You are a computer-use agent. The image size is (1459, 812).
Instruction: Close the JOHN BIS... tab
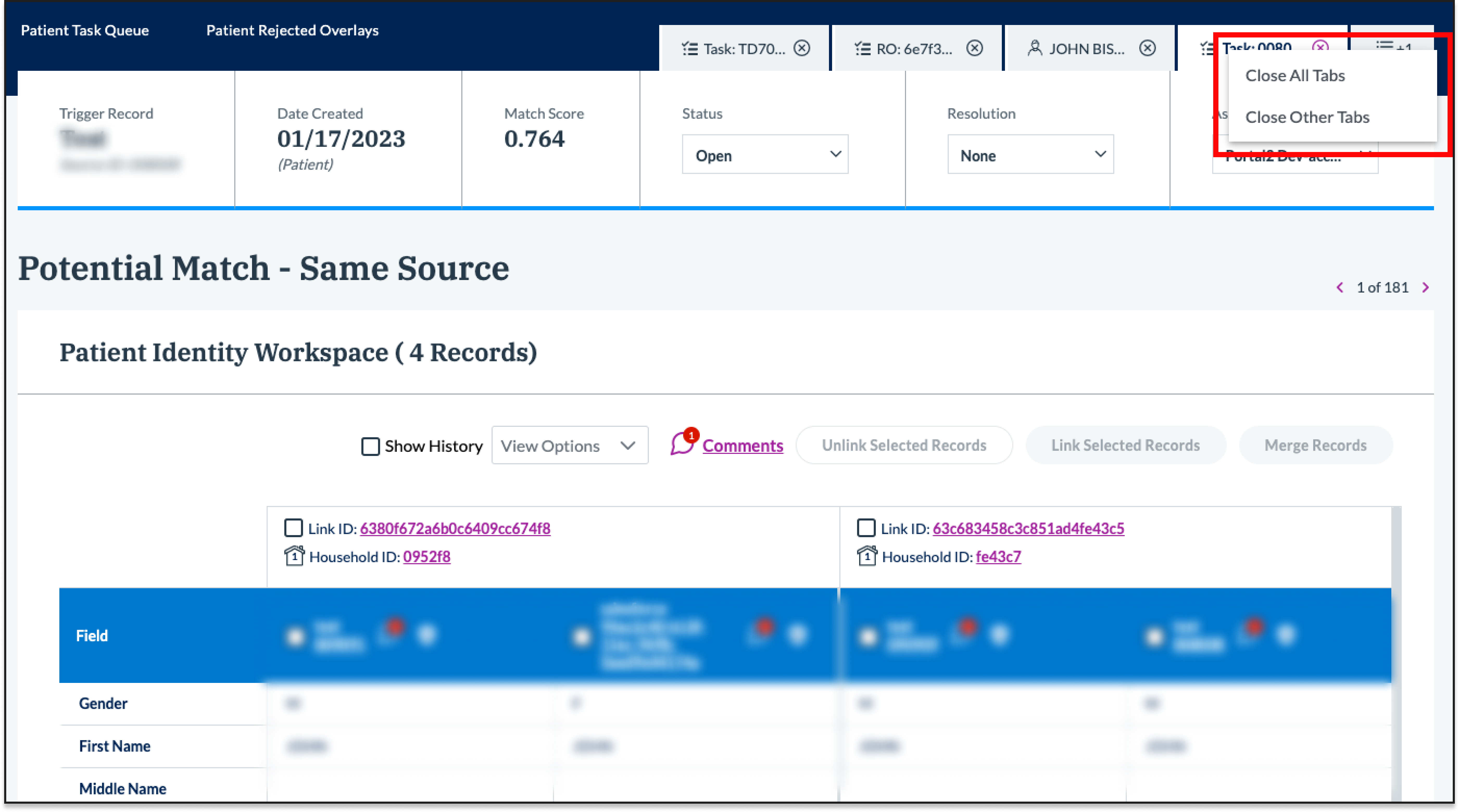[1147, 48]
